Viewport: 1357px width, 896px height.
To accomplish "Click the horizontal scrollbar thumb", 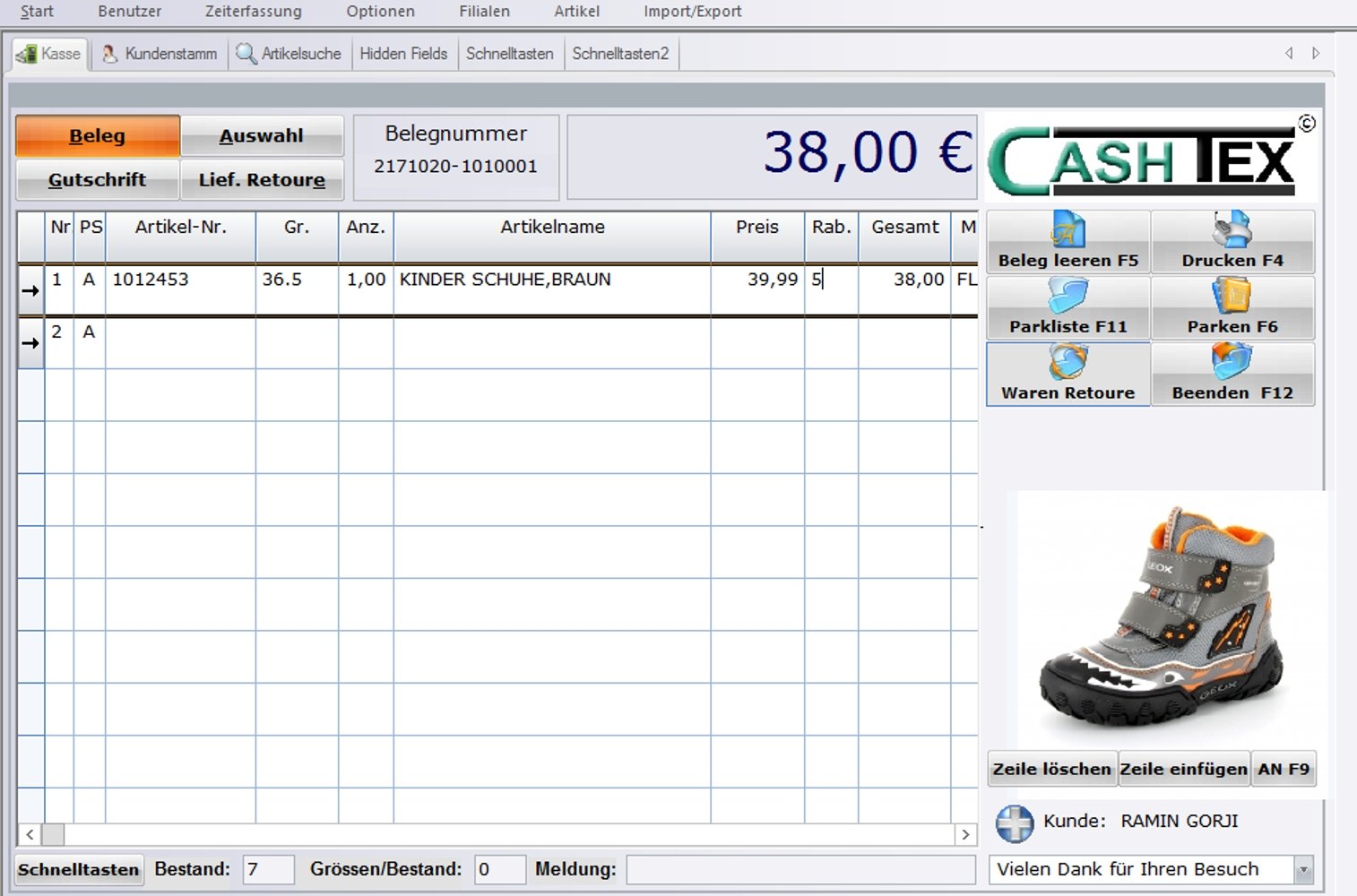I will point(53,834).
